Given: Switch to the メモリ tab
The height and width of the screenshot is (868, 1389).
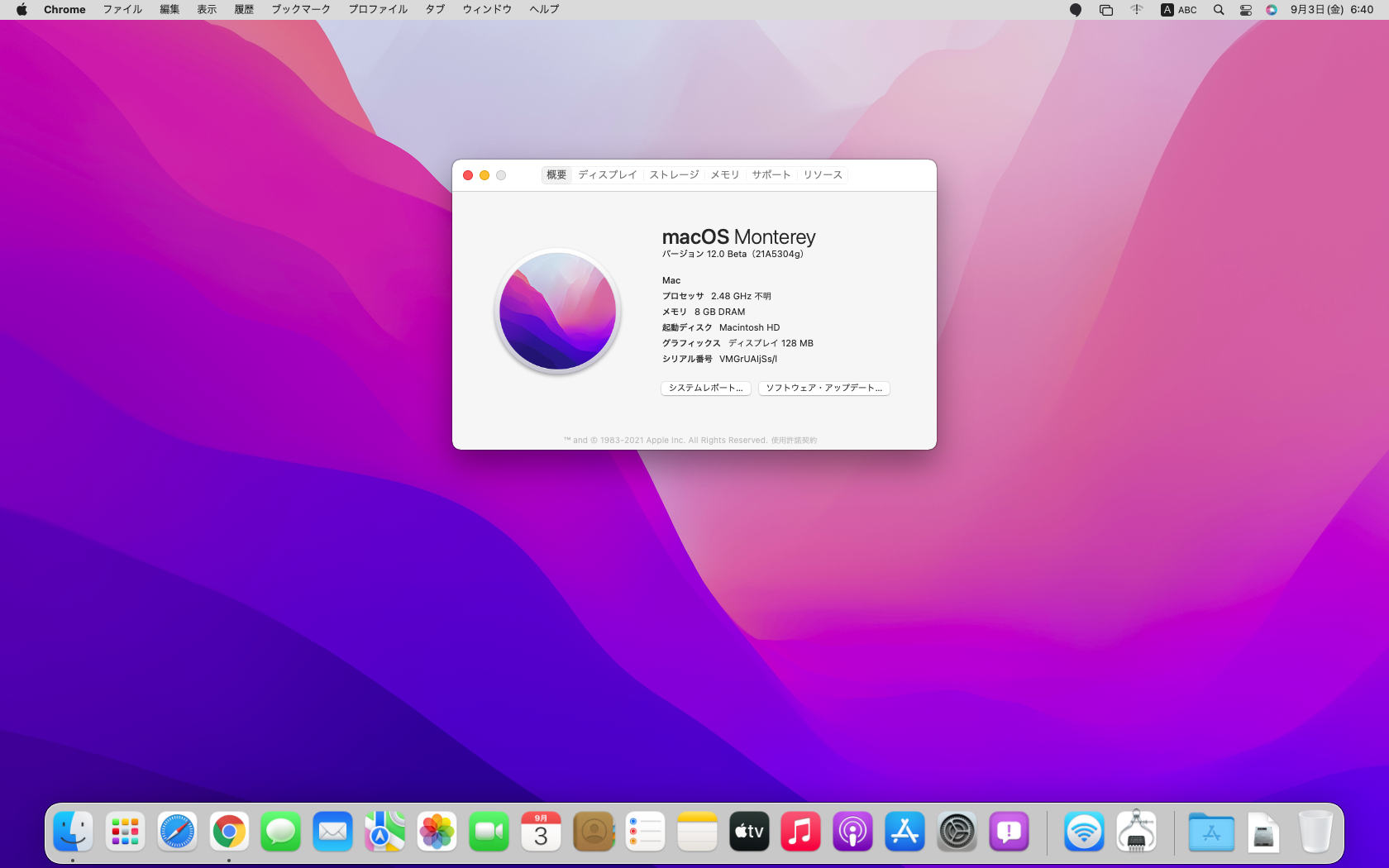Looking at the screenshot, I should pyautogui.click(x=725, y=174).
